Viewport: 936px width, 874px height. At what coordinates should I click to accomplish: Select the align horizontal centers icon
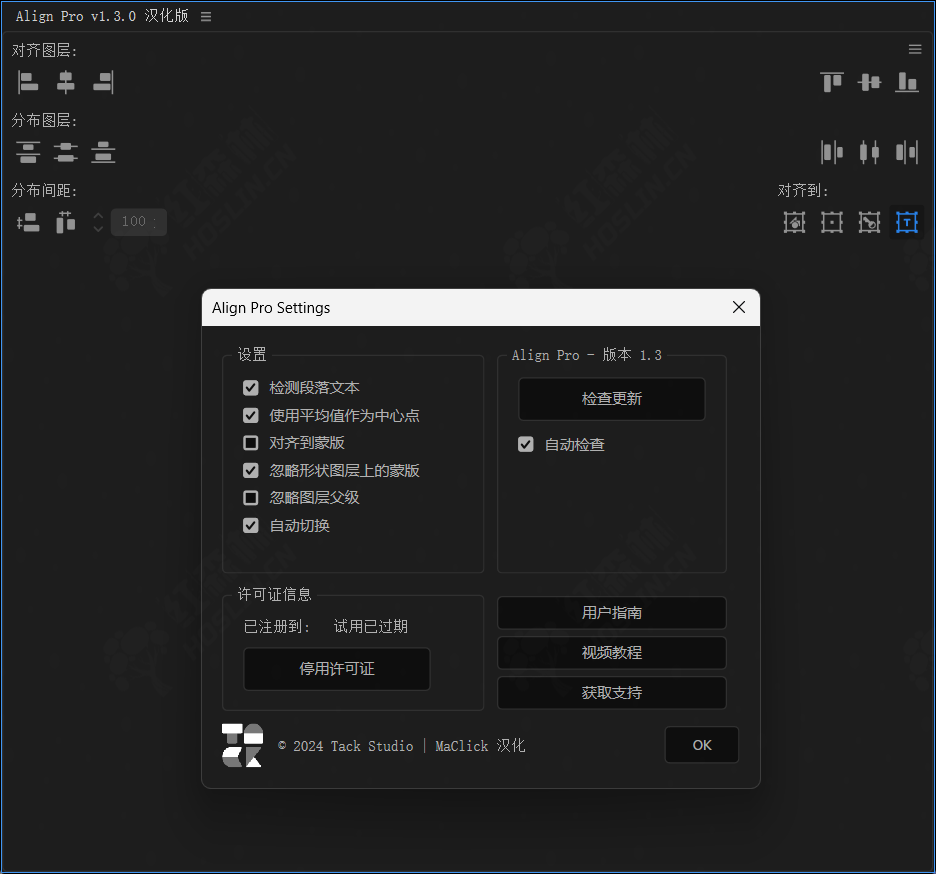[x=65, y=82]
